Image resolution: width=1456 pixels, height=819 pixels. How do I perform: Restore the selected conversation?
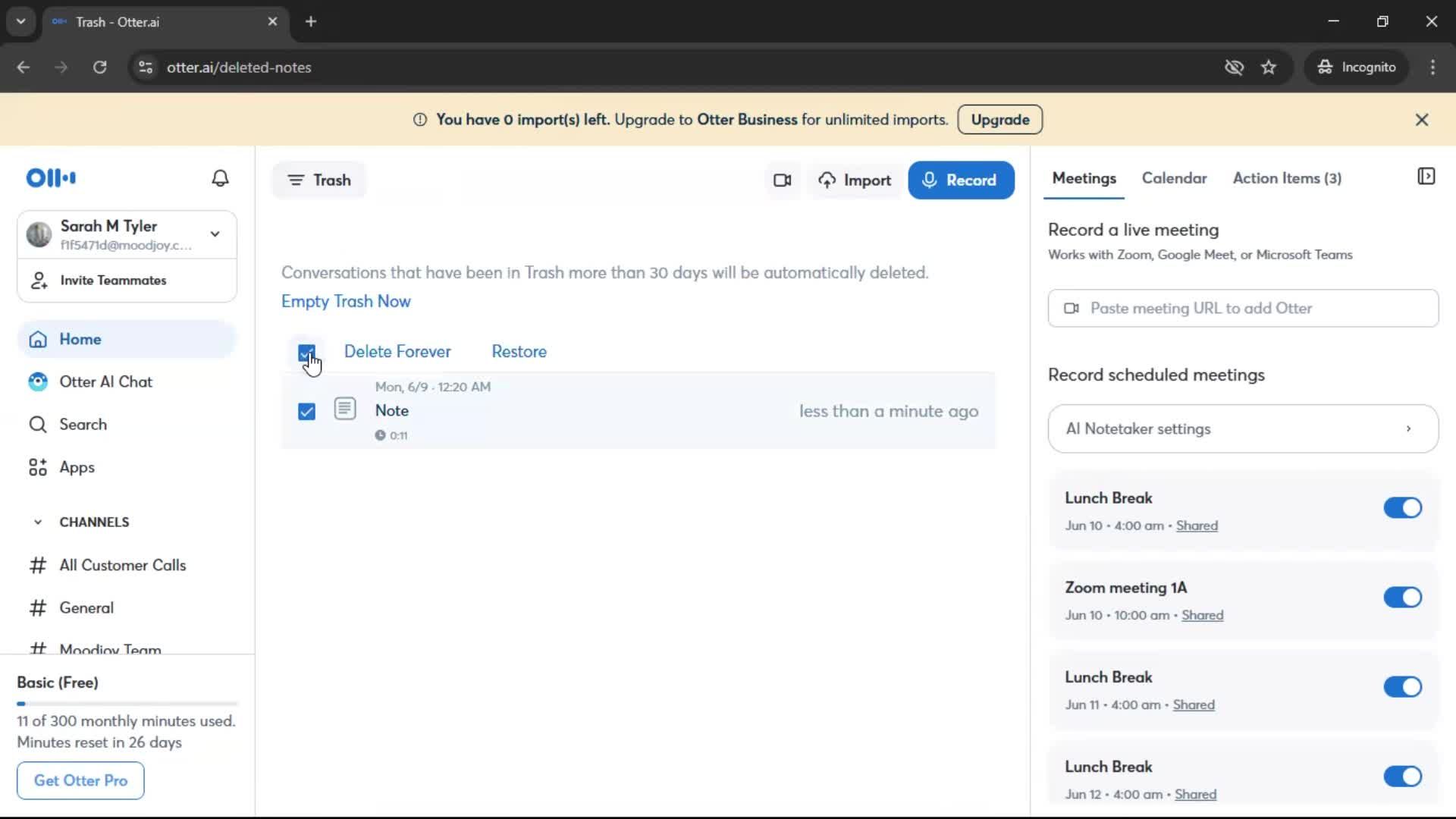519,352
